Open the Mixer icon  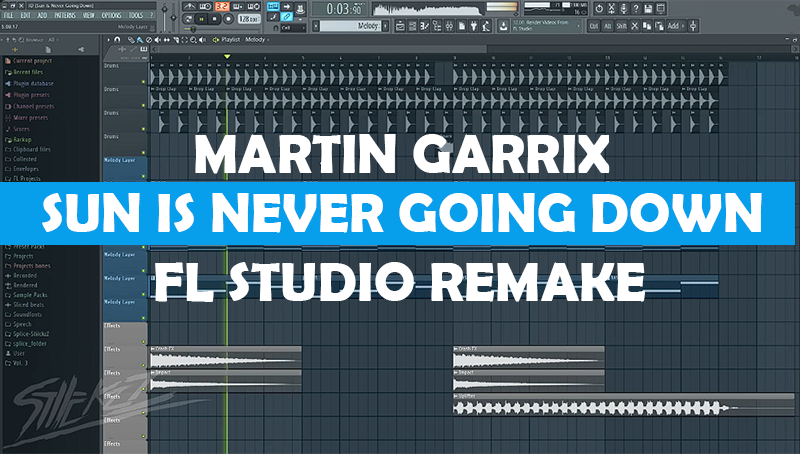[x=449, y=26]
